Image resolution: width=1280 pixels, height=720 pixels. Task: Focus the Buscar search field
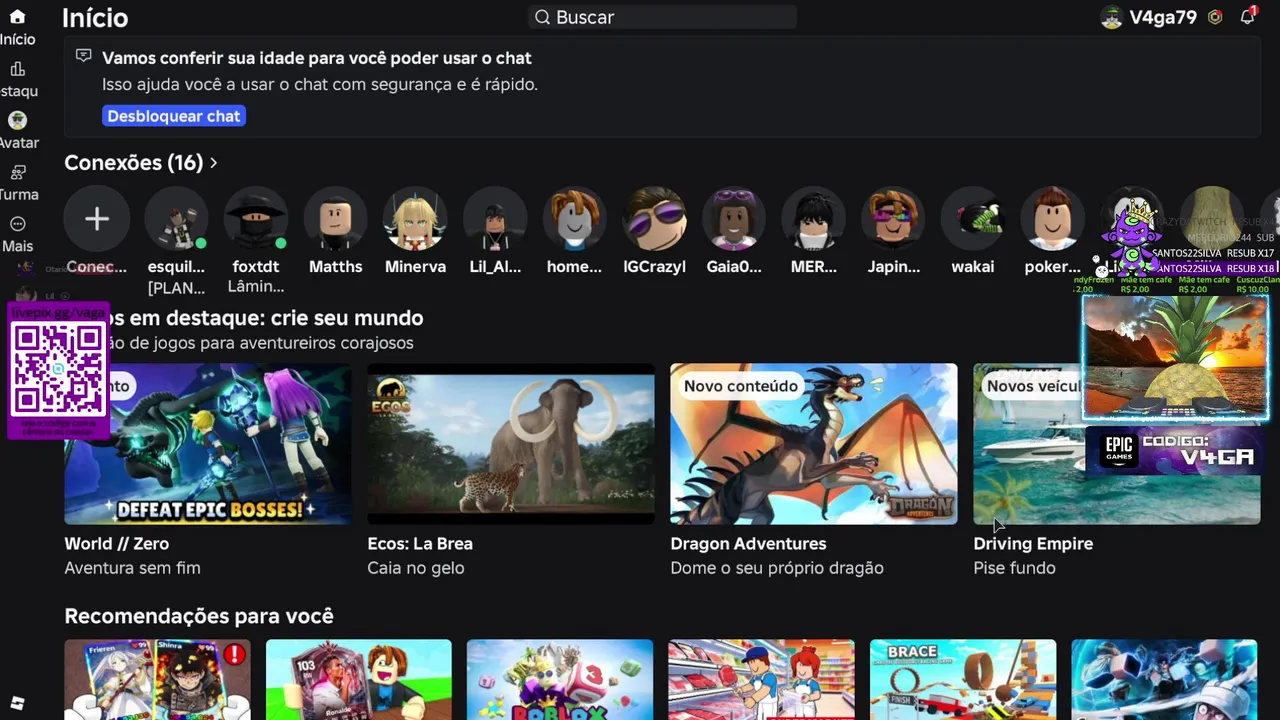click(x=662, y=17)
